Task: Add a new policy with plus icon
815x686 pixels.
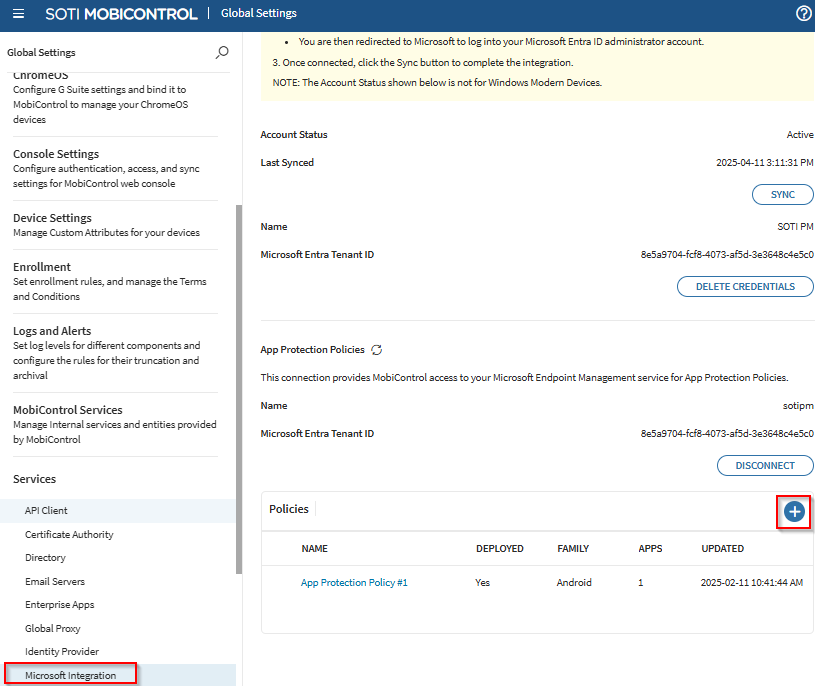Action: (794, 512)
